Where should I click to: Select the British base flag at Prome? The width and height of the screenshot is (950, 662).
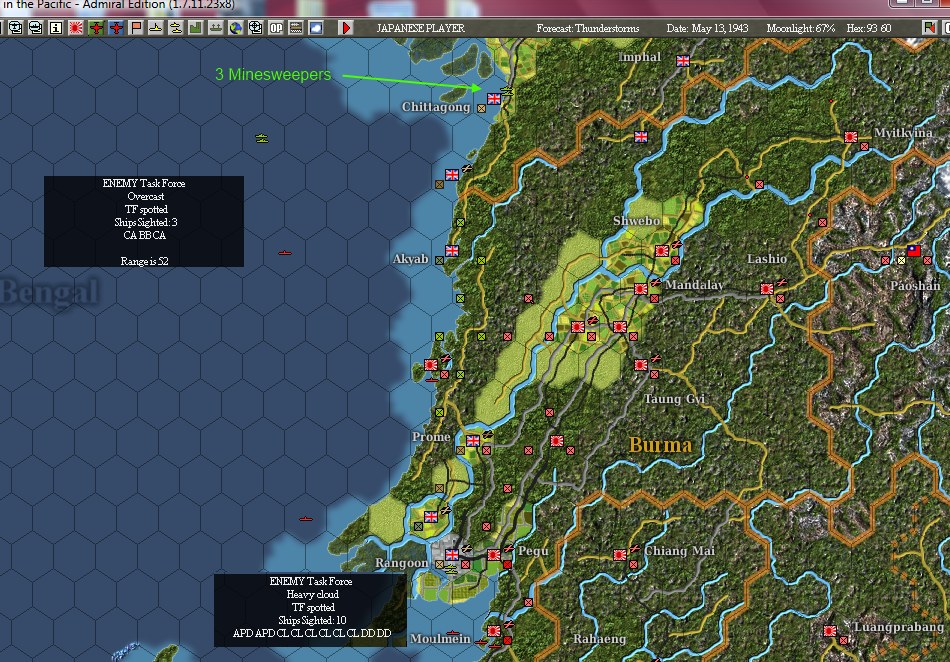pos(473,440)
